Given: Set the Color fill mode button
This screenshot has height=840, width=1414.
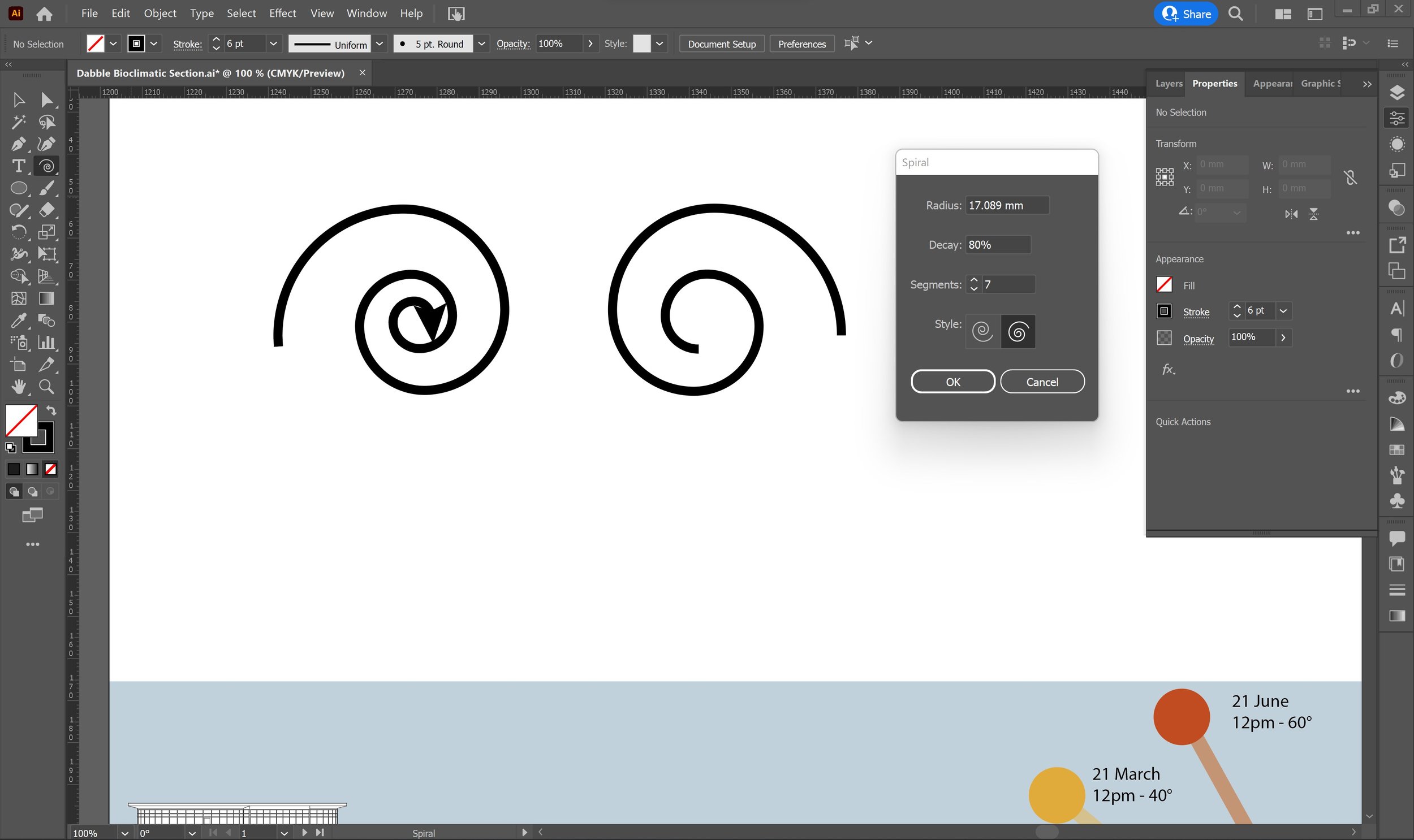Looking at the screenshot, I should pyautogui.click(x=14, y=469).
